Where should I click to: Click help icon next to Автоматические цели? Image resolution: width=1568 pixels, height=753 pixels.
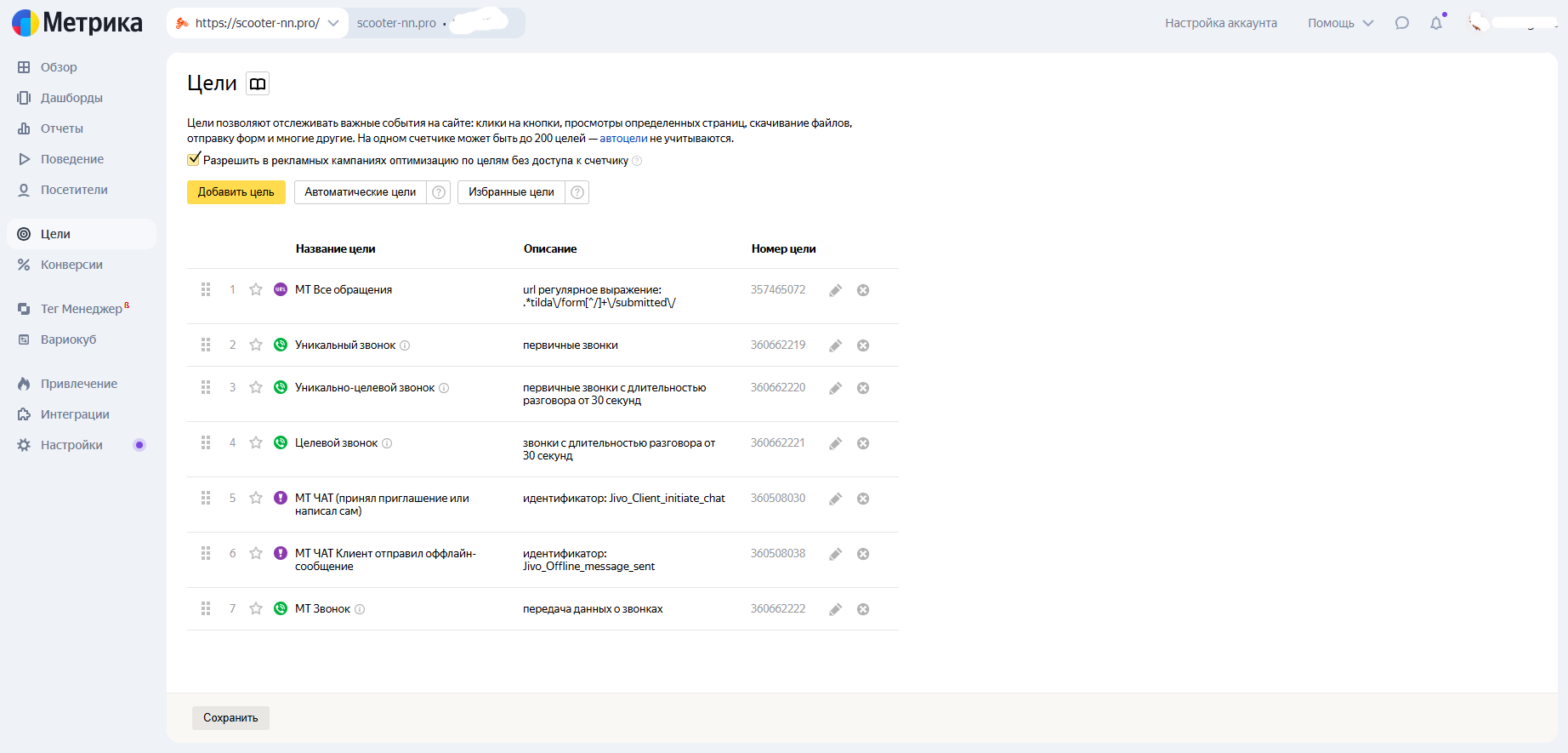point(439,192)
